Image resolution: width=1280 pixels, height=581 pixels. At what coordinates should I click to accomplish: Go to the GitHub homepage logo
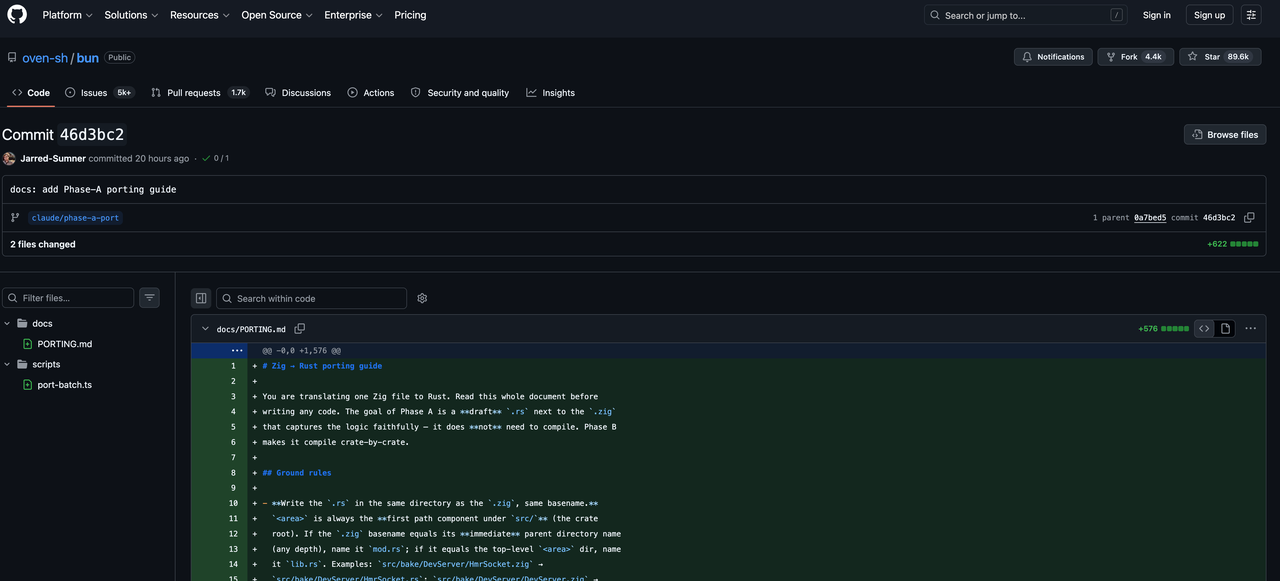click(x=17, y=15)
